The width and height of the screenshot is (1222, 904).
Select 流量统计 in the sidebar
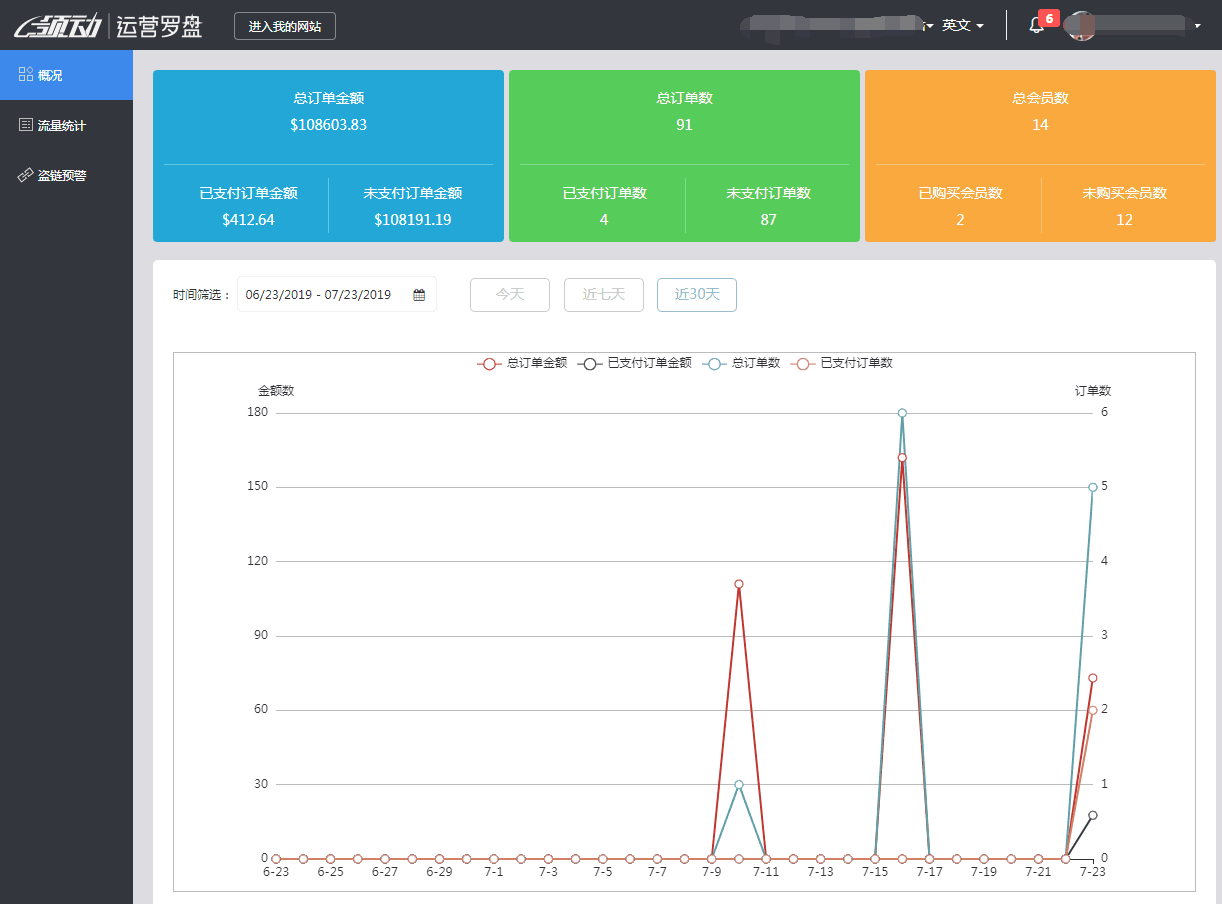pos(62,126)
